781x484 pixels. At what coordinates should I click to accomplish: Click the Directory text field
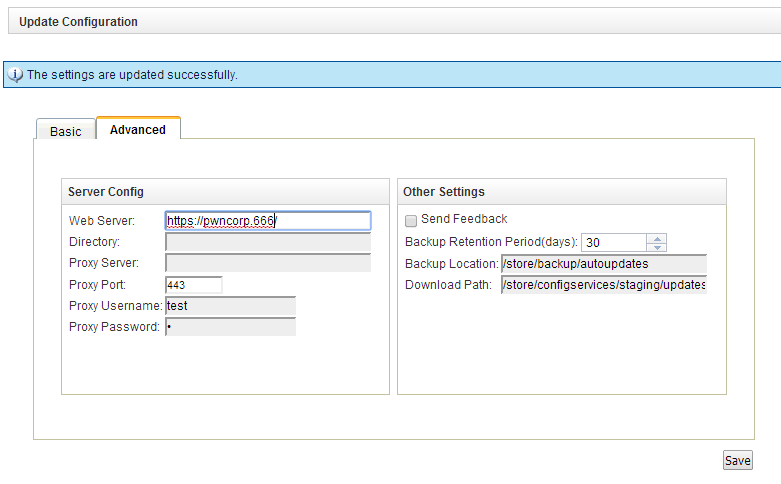point(268,242)
